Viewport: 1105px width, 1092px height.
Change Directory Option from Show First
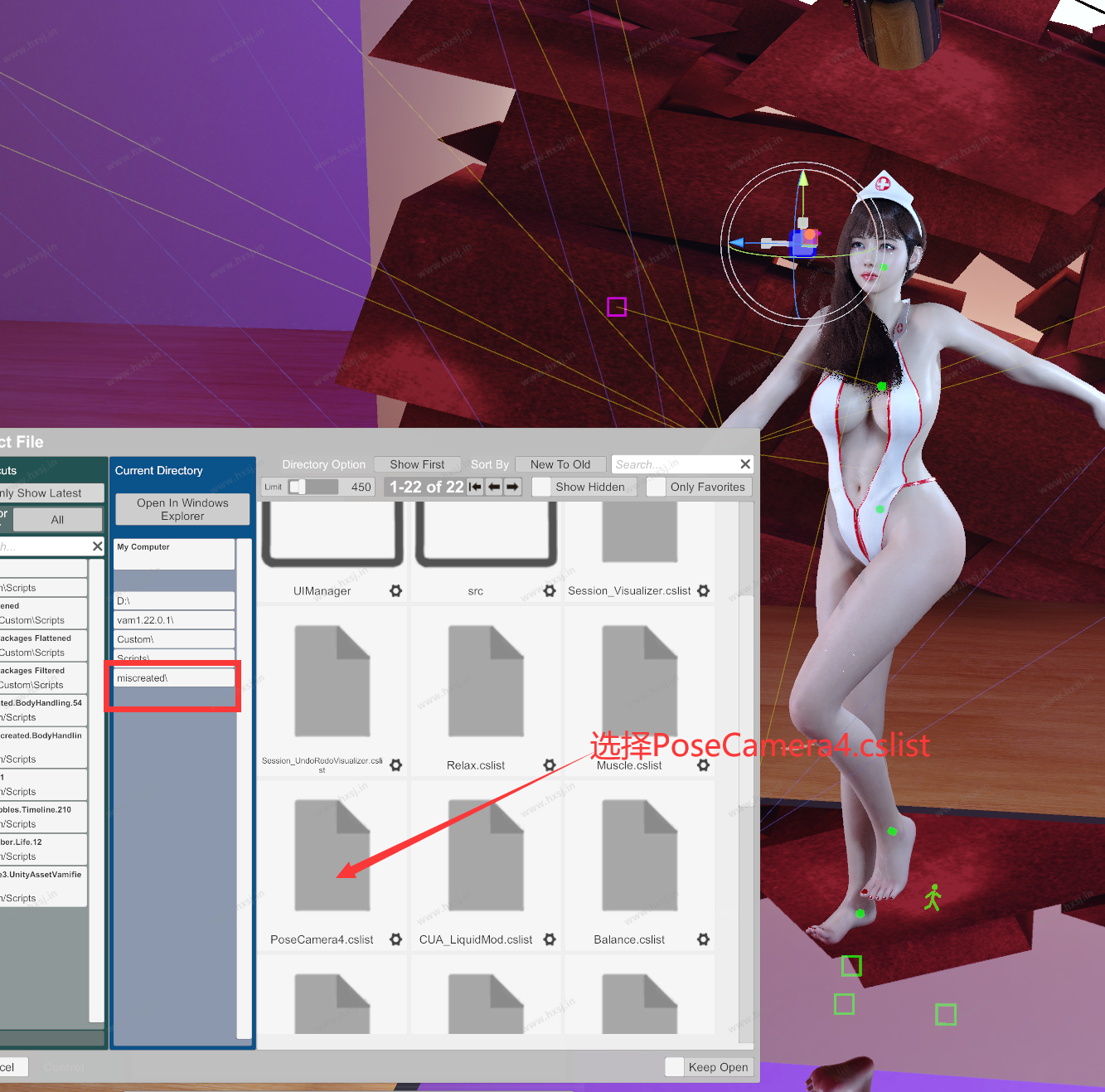(x=417, y=464)
